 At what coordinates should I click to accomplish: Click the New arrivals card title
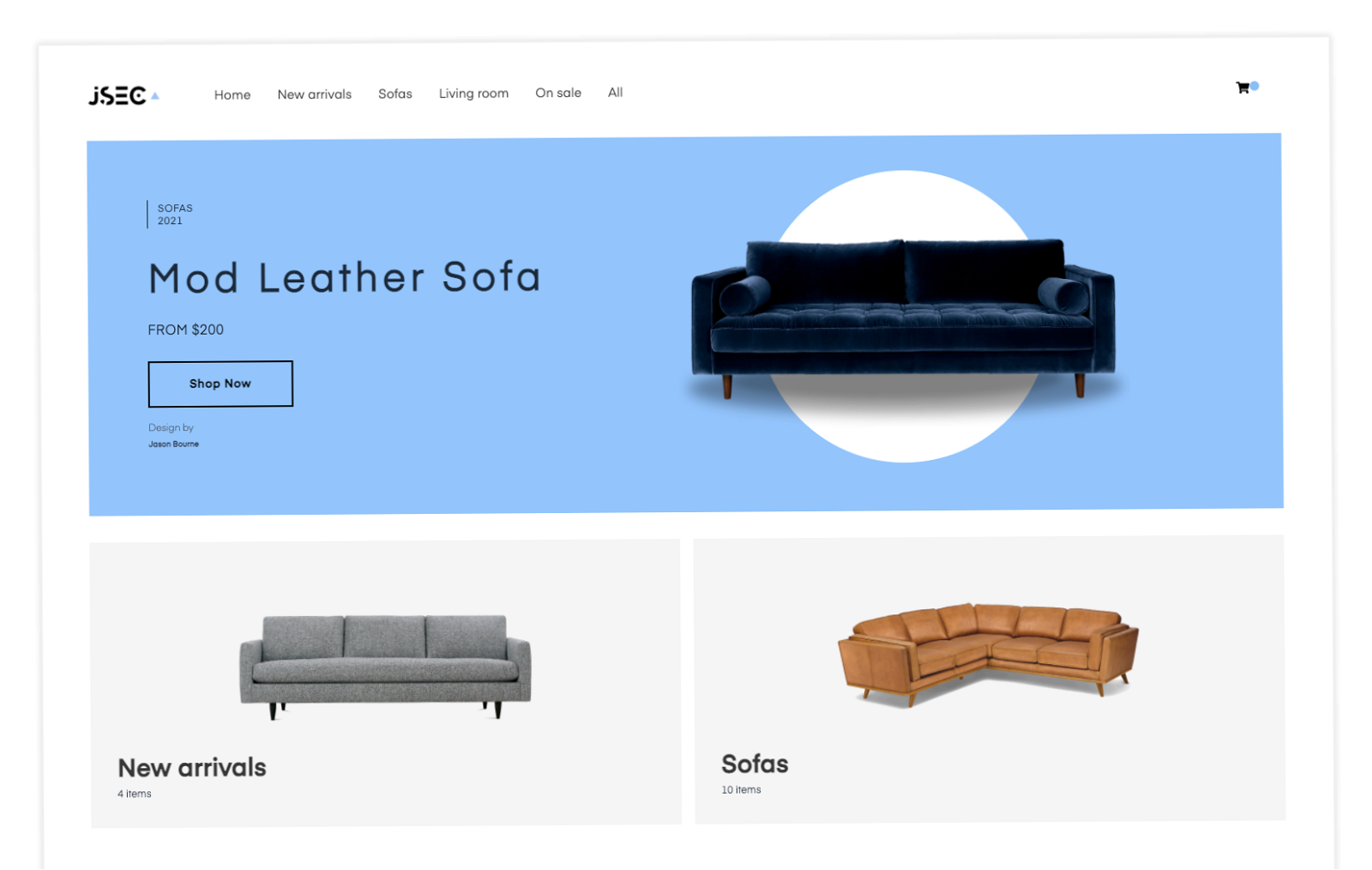tap(192, 767)
